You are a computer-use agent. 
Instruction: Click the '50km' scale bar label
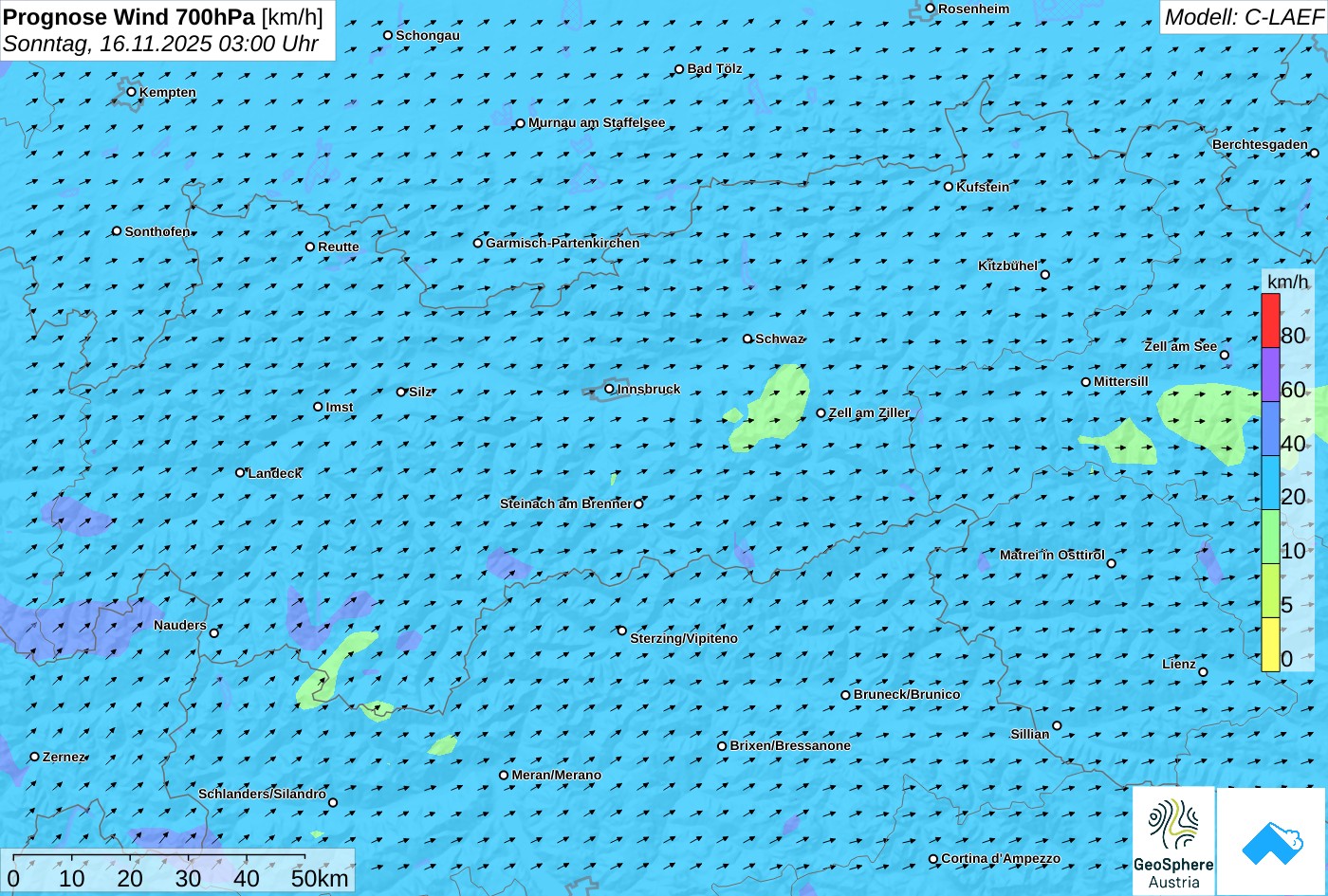(x=320, y=878)
